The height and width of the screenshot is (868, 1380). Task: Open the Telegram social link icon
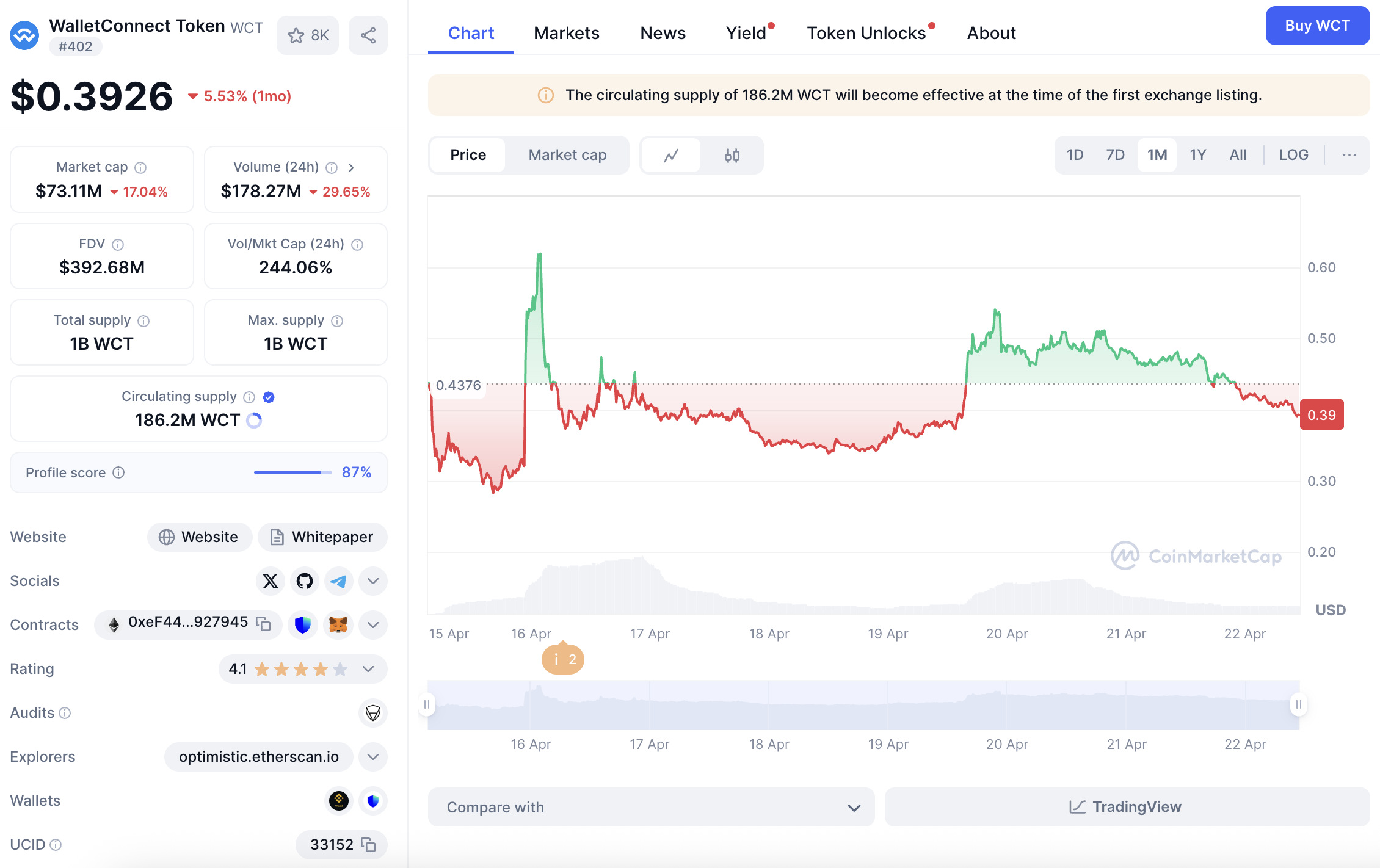point(338,580)
